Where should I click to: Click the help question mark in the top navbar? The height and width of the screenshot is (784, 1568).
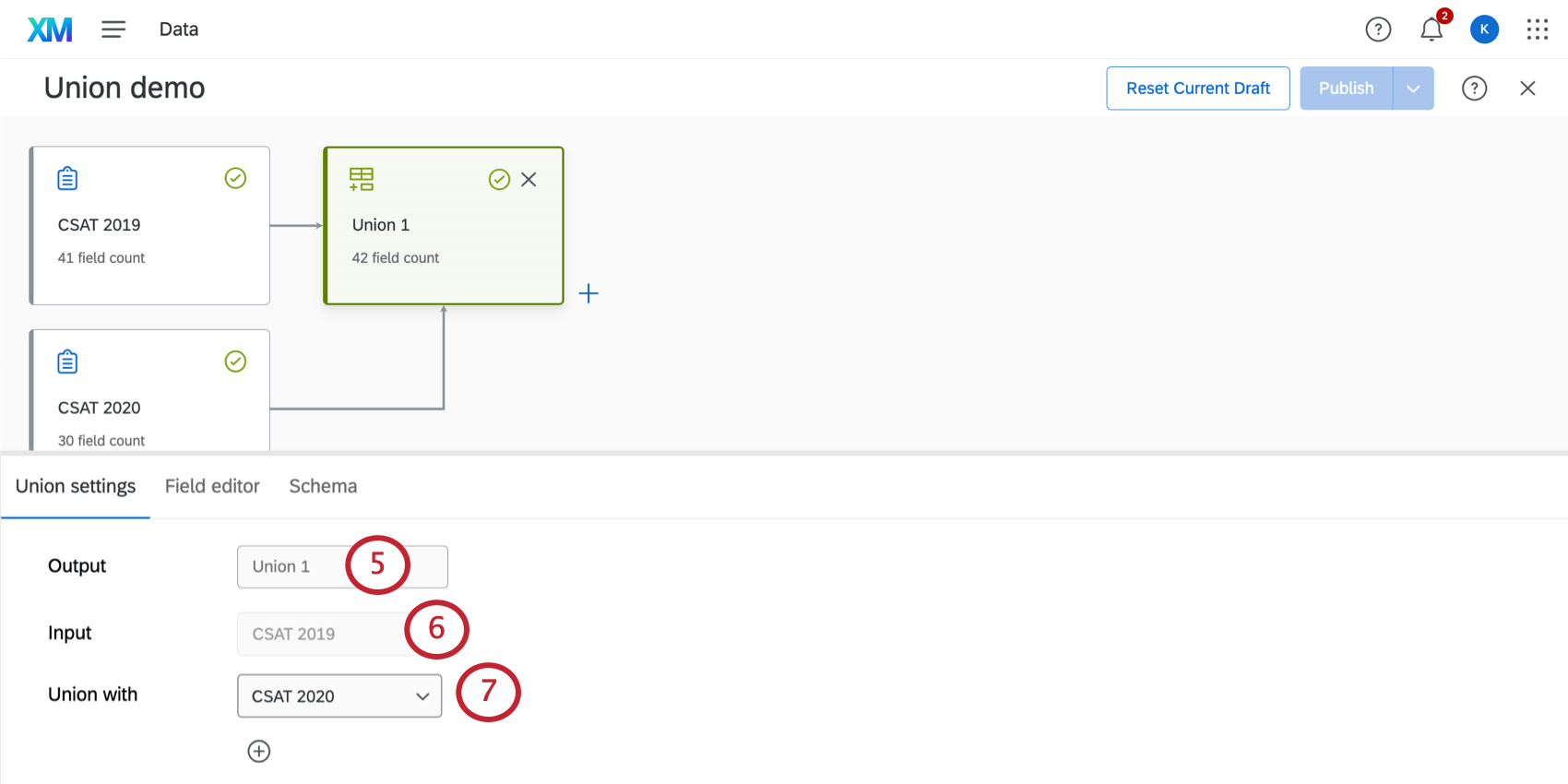pos(1378,29)
